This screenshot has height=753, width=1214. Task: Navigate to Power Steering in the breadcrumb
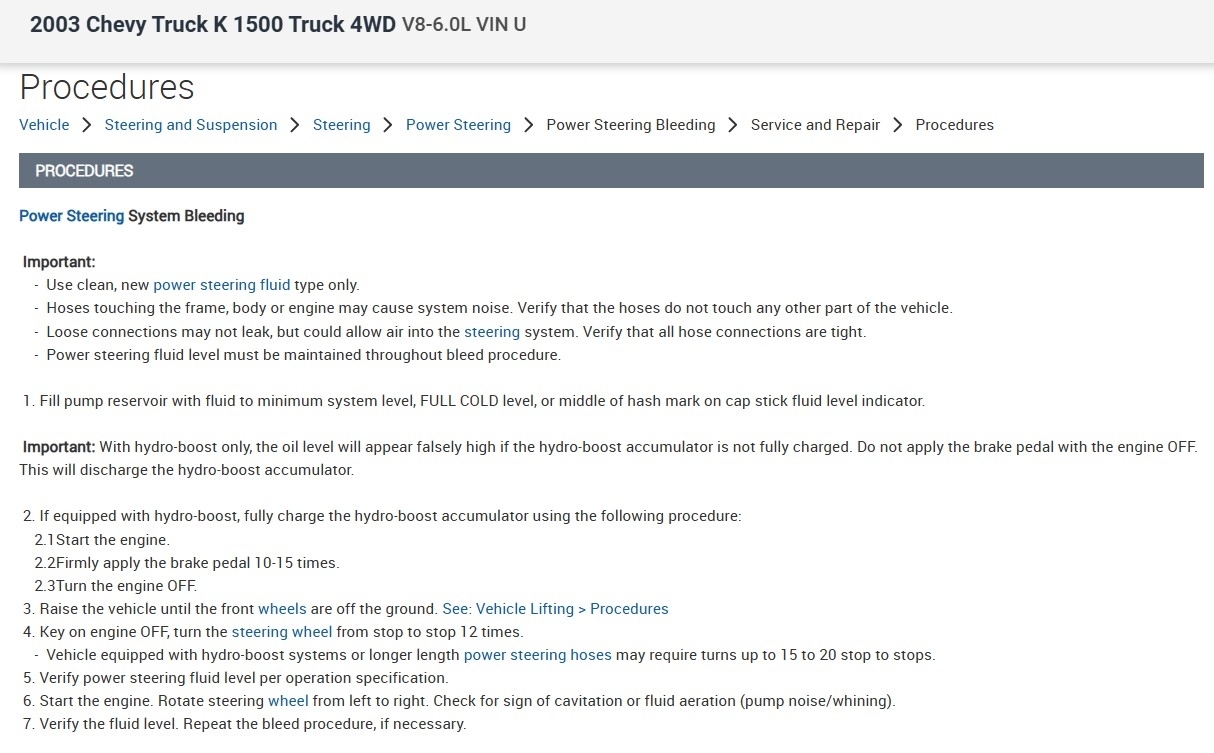[x=458, y=125]
